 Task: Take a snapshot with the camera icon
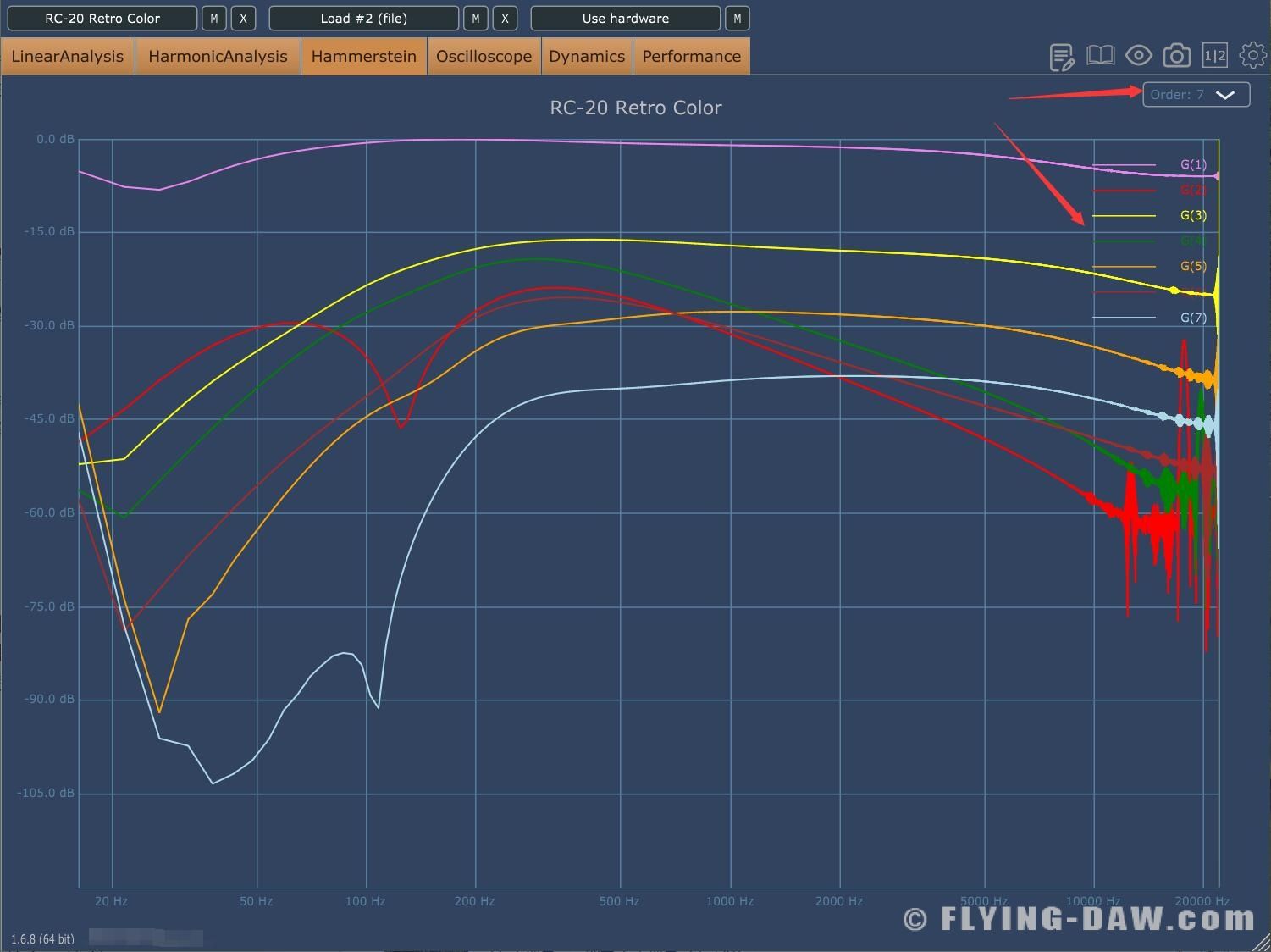1176,56
